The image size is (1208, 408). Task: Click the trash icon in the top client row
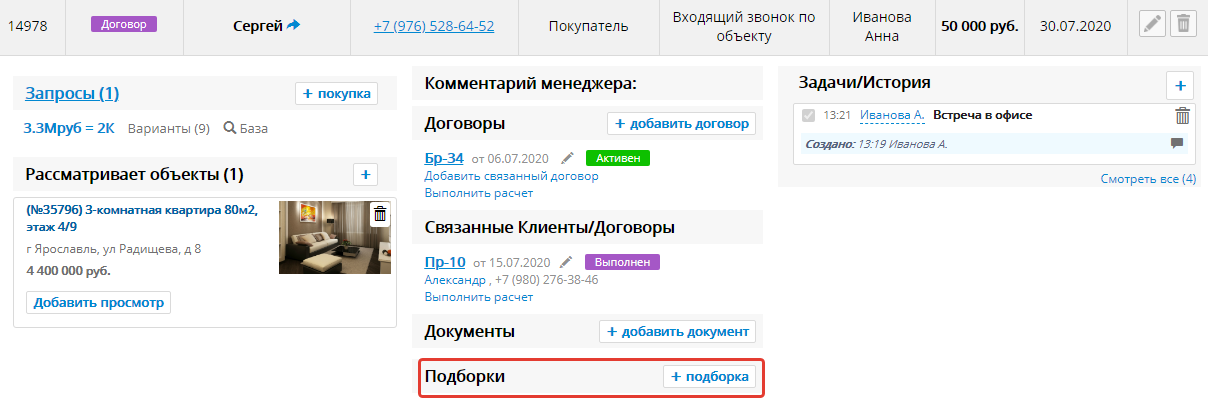coord(1182,25)
